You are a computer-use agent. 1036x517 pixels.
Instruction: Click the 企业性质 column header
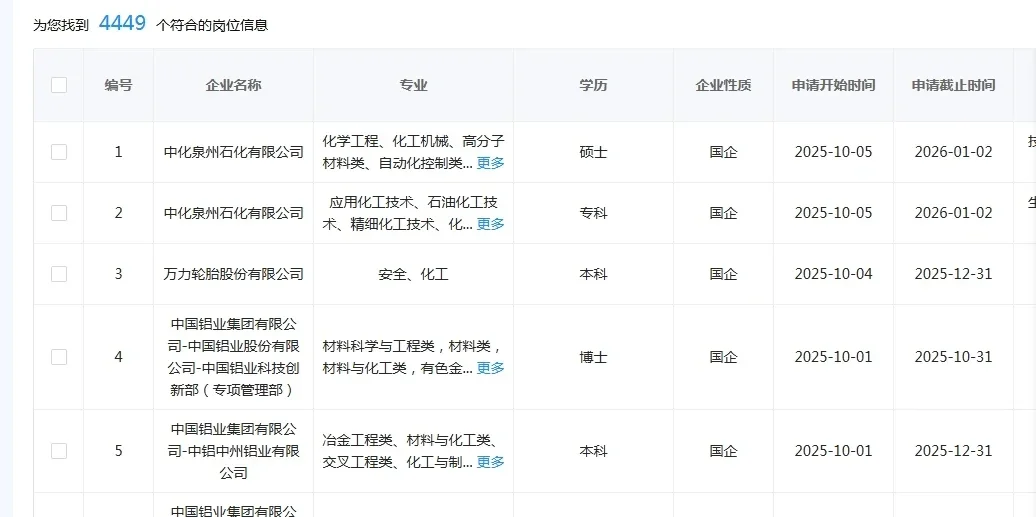point(723,85)
